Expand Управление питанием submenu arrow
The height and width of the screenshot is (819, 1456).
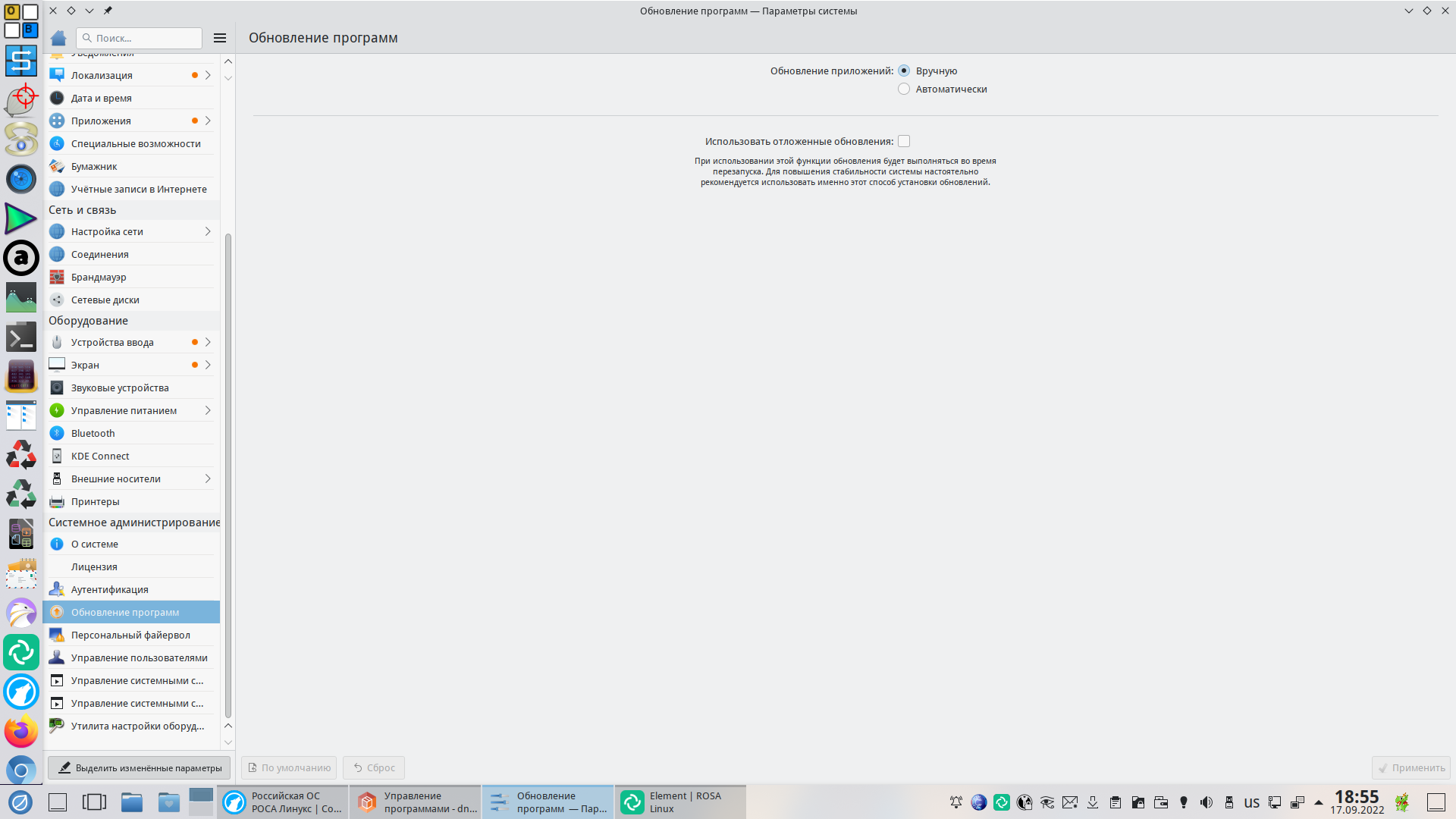pos(208,410)
